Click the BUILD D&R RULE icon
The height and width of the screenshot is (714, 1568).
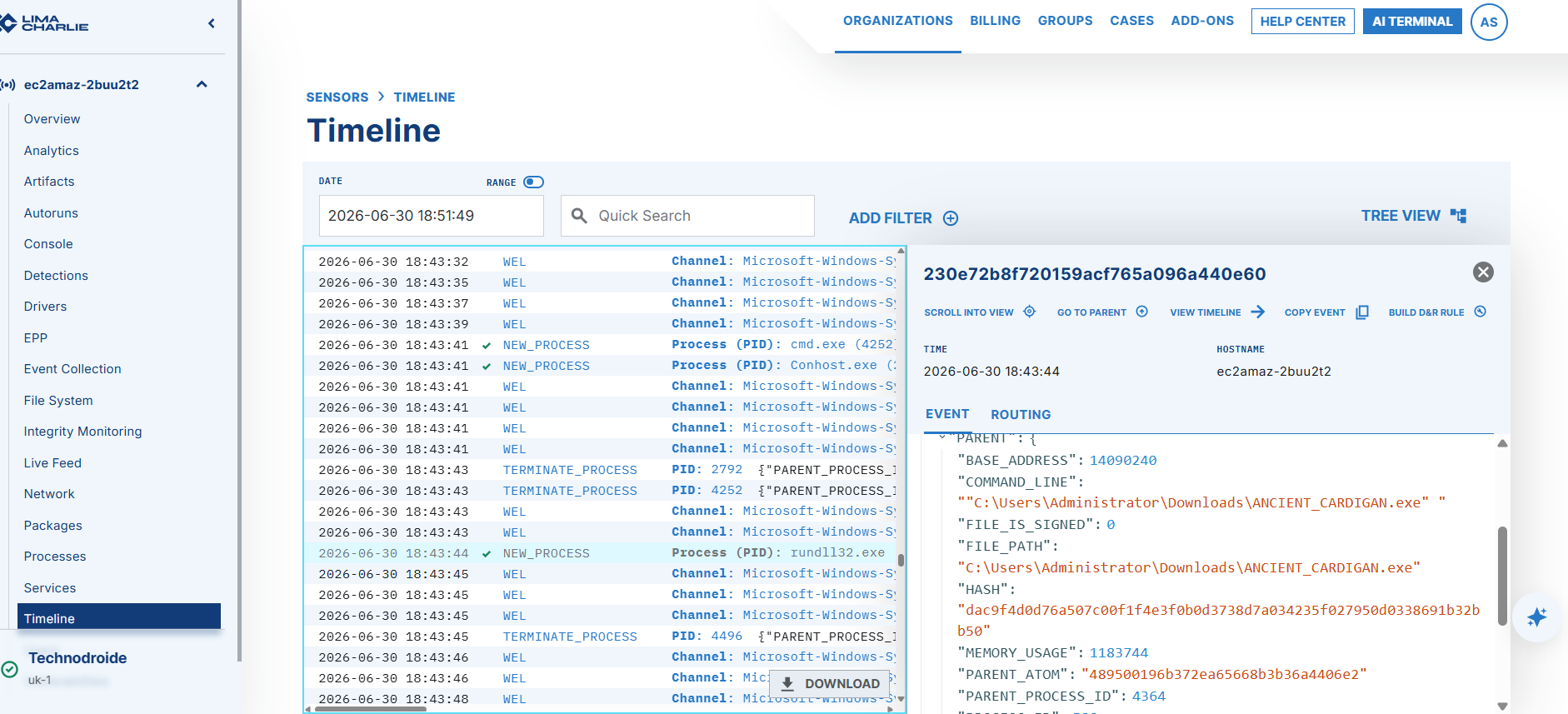(x=1481, y=312)
